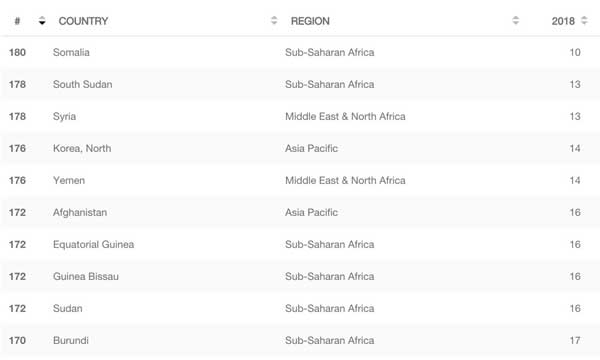The height and width of the screenshot is (360, 600).
Task: Click sort arrows beside COUNTRY column
Action: [274, 20]
